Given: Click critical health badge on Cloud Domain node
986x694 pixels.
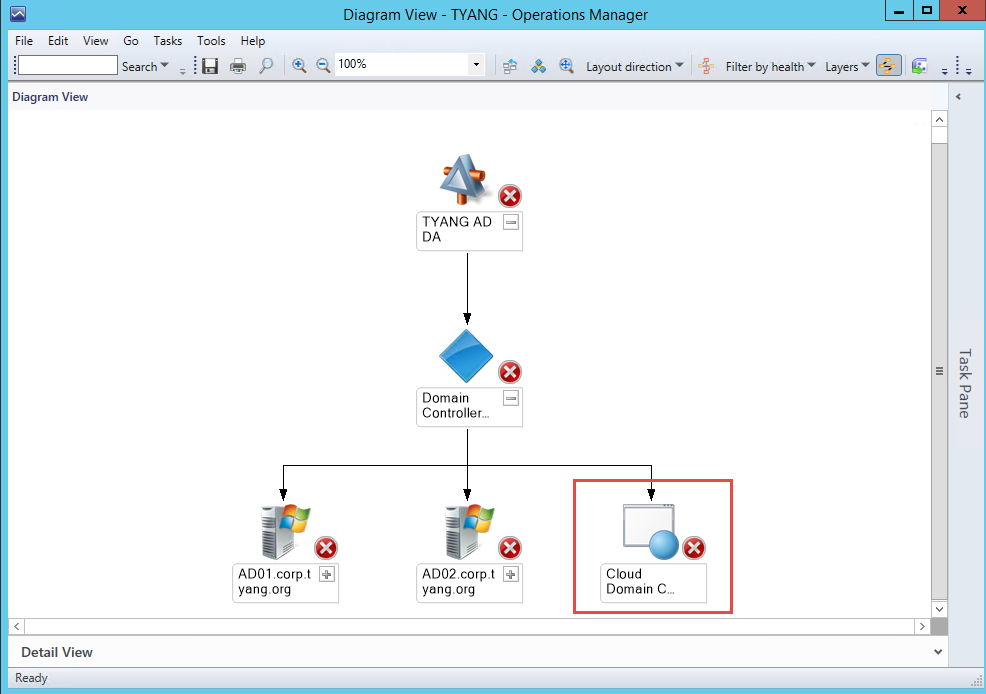Looking at the screenshot, I should 694,548.
